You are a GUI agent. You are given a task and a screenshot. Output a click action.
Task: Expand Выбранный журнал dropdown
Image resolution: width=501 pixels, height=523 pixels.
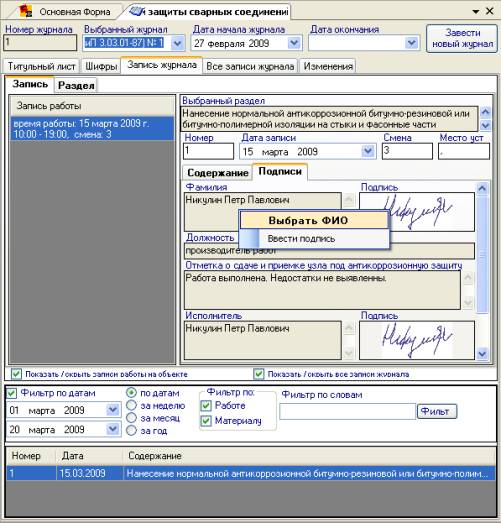[x=177, y=43]
